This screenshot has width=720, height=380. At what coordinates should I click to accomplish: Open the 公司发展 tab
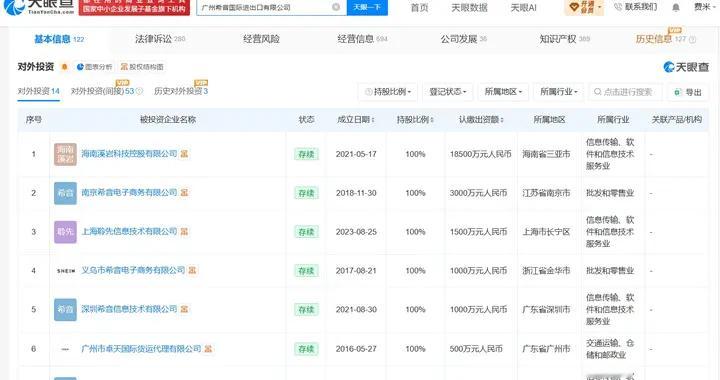coord(463,39)
